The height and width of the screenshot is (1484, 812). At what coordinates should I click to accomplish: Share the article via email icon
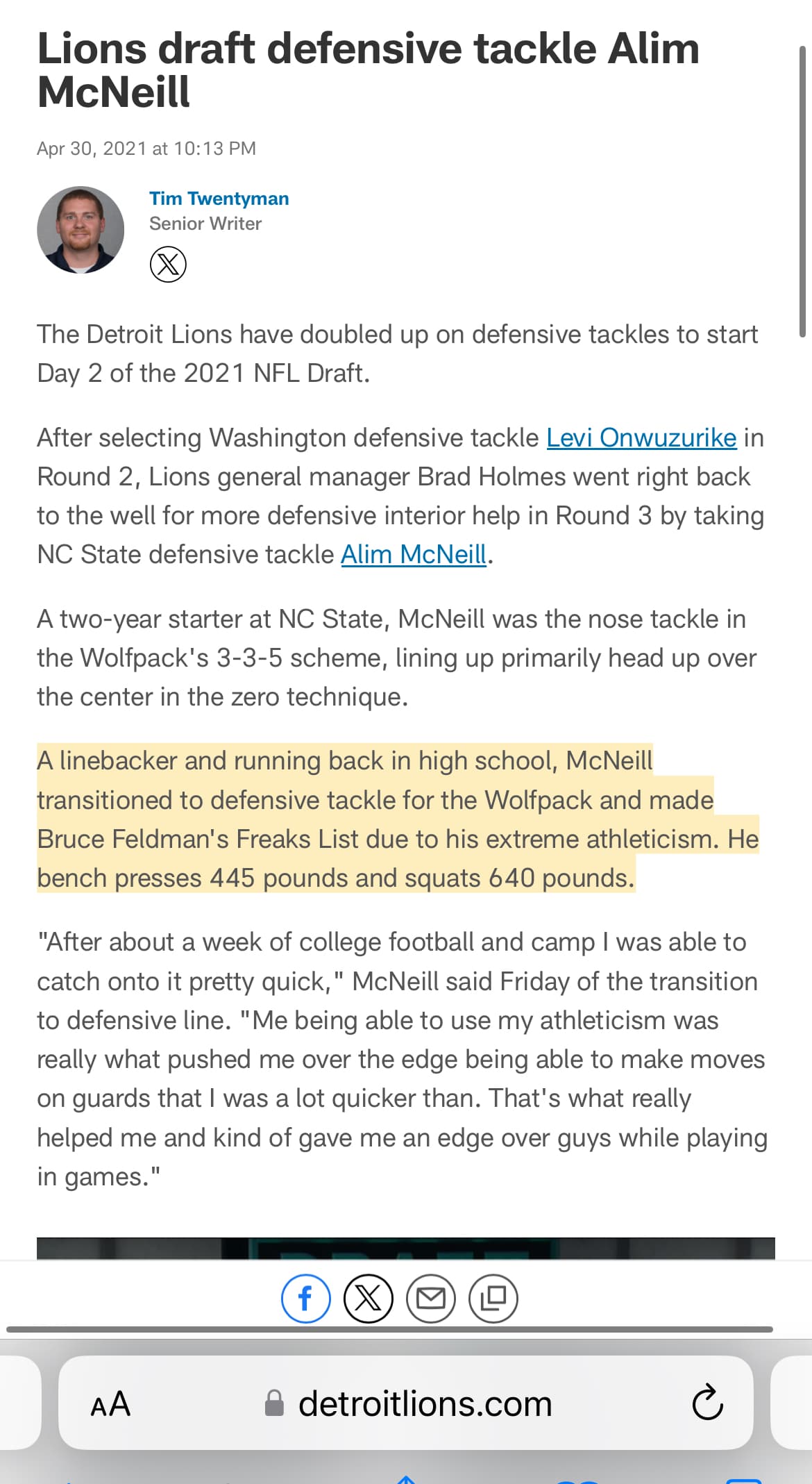(x=431, y=1298)
